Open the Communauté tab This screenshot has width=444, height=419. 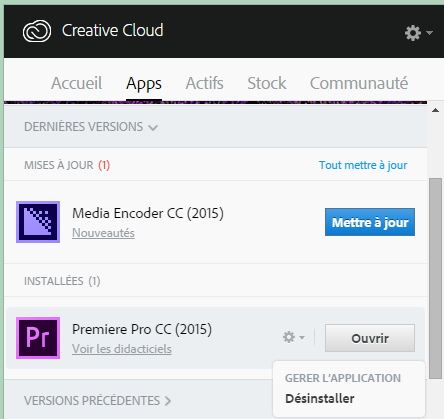[x=359, y=83]
